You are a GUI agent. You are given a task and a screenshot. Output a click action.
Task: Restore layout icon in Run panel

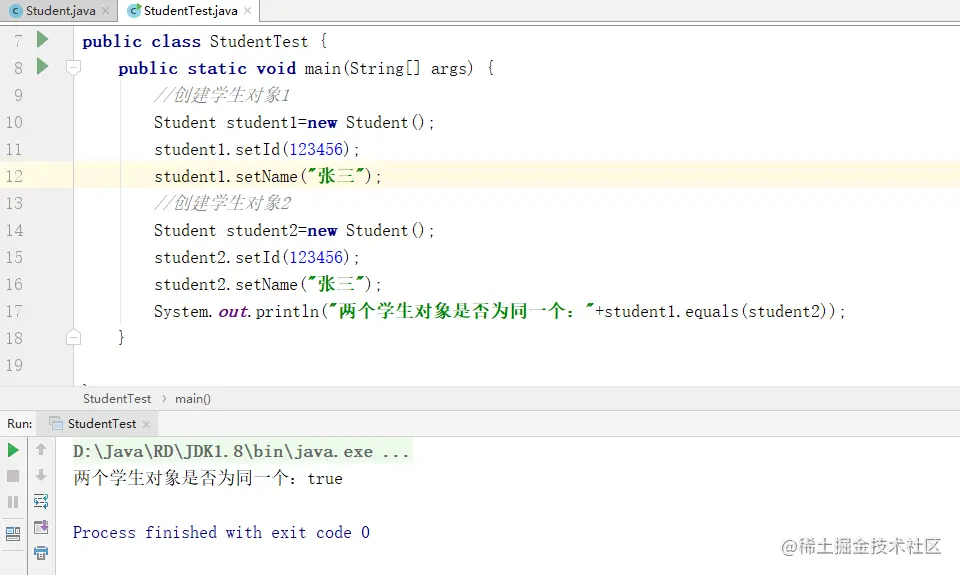pyautogui.click(x=13, y=534)
